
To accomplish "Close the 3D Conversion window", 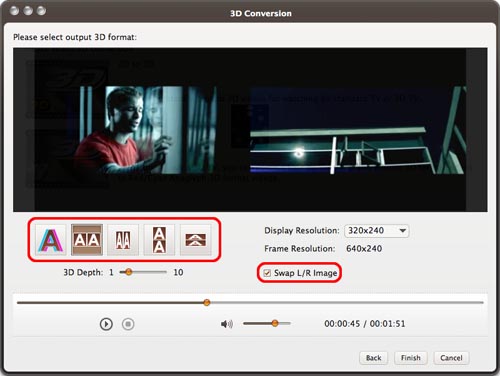I will pyautogui.click(x=15, y=11).
